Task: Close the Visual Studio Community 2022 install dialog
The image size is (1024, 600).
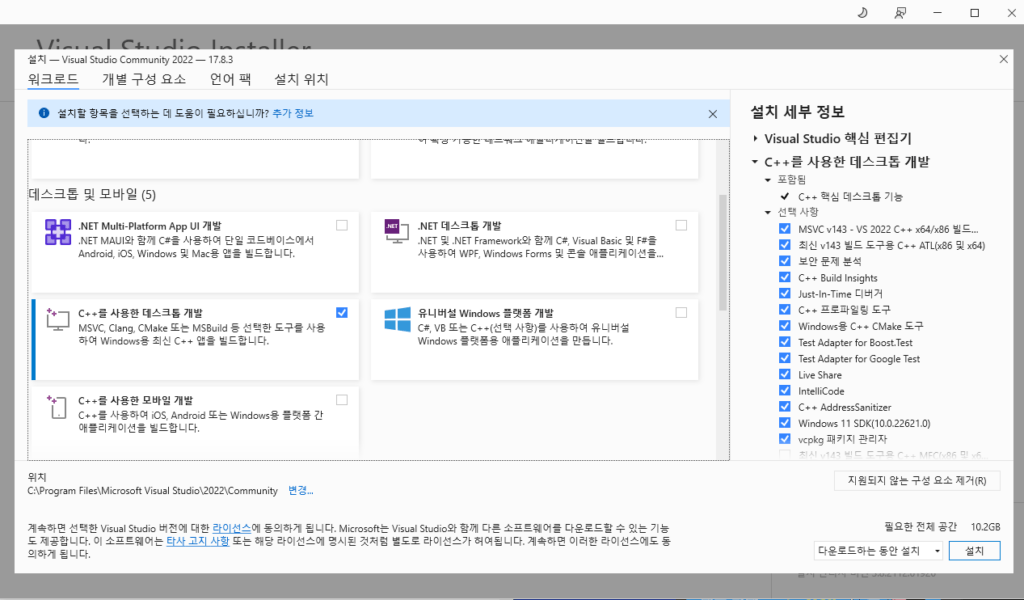Action: (x=1003, y=59)
